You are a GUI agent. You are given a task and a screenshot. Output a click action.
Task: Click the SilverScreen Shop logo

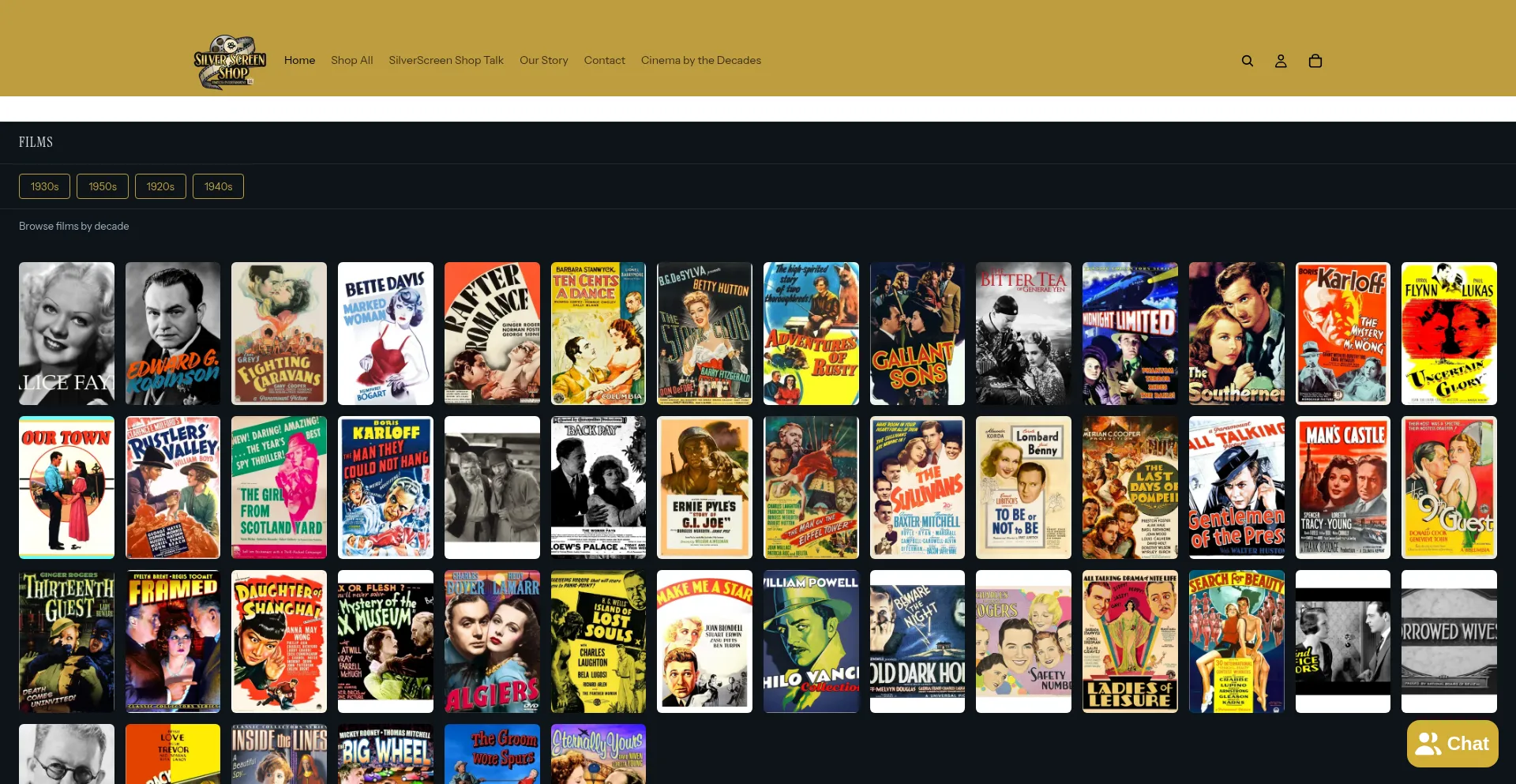pos(230,61)
